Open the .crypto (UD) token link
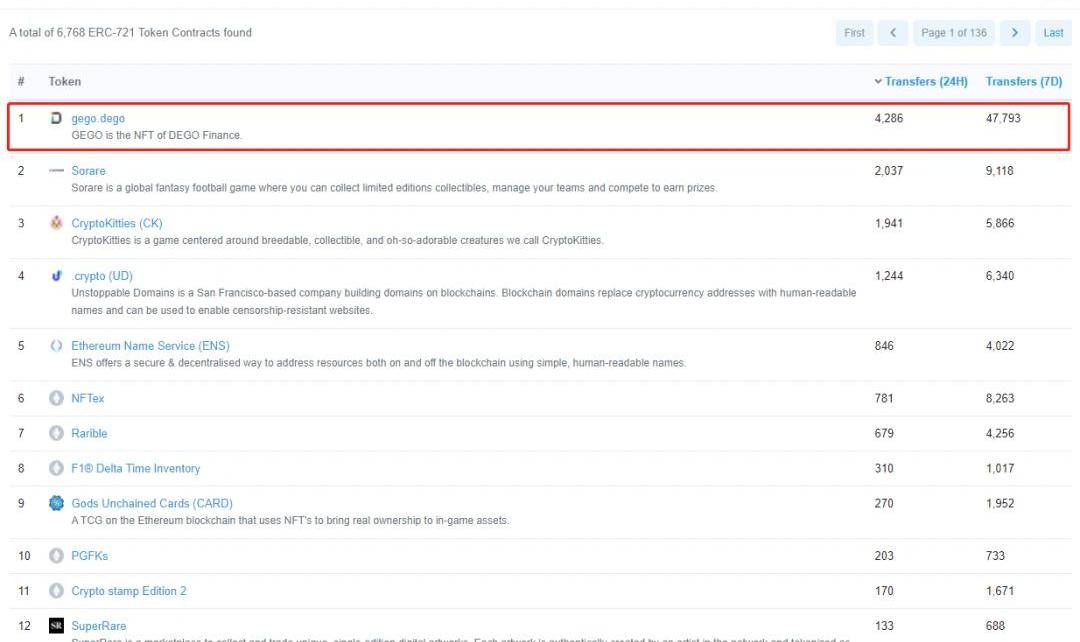Image resolution: width=1080 pixels, height=642 pixels. coord(102,276)
